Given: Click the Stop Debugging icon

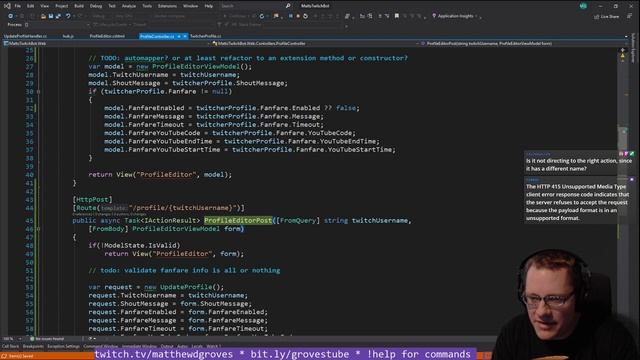Looking at the screenshot, I should click(x=298, y=16).
